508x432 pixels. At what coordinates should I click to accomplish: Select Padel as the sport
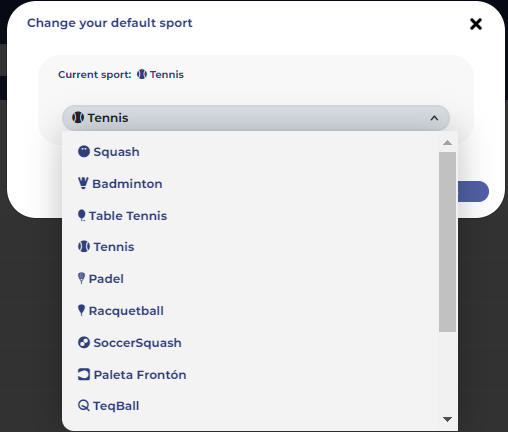click(x=250, y=279)
